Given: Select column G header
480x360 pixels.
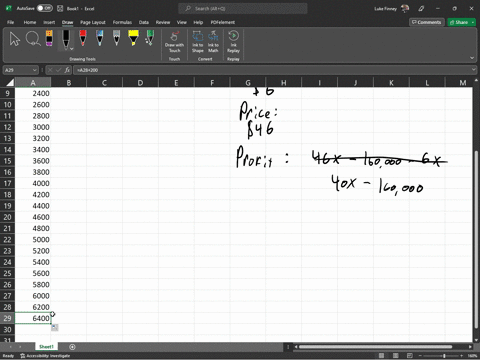Looking at the screenshot, I should pos(248,83).
